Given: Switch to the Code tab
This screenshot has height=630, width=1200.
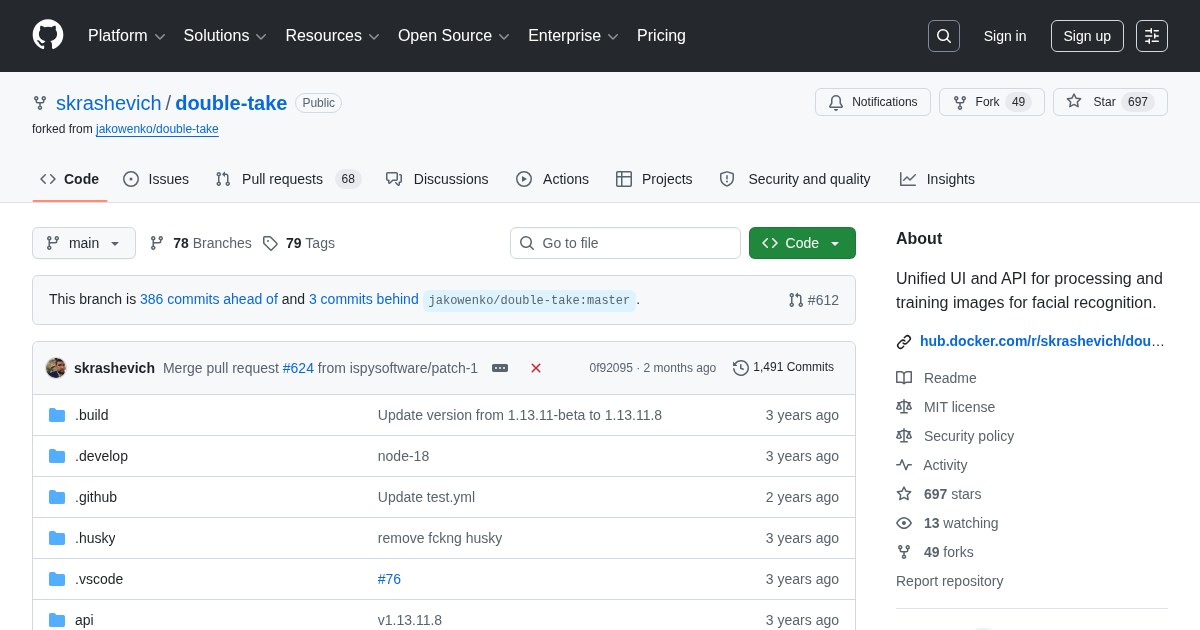Looking at the screenshot, I should pyautogui.click(x=70, y=179).
